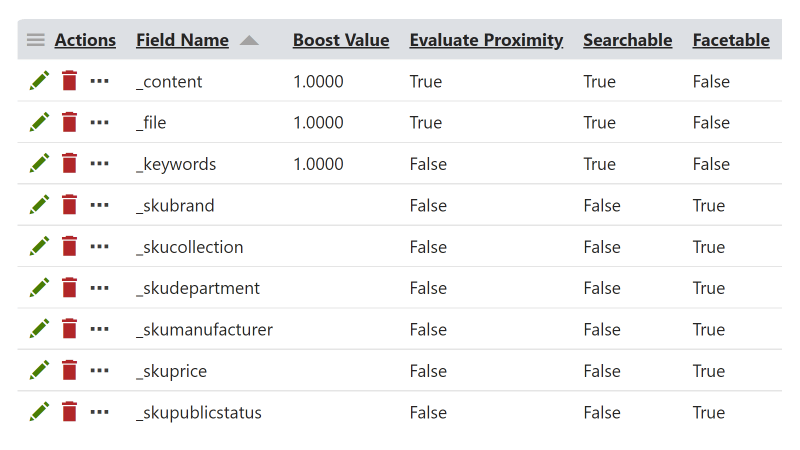
Task: Delete the _file field row
Action: click(x=69, y=122)
